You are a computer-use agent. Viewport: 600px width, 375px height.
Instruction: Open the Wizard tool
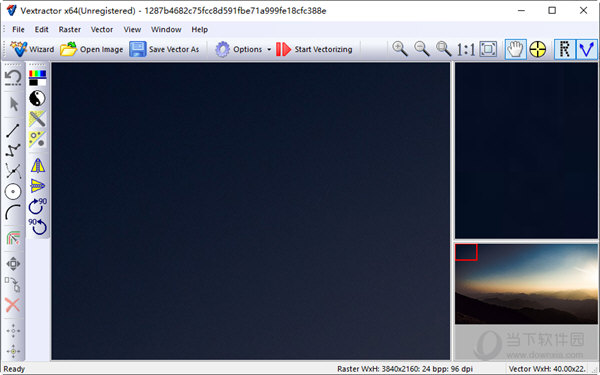tap(32, 49)
